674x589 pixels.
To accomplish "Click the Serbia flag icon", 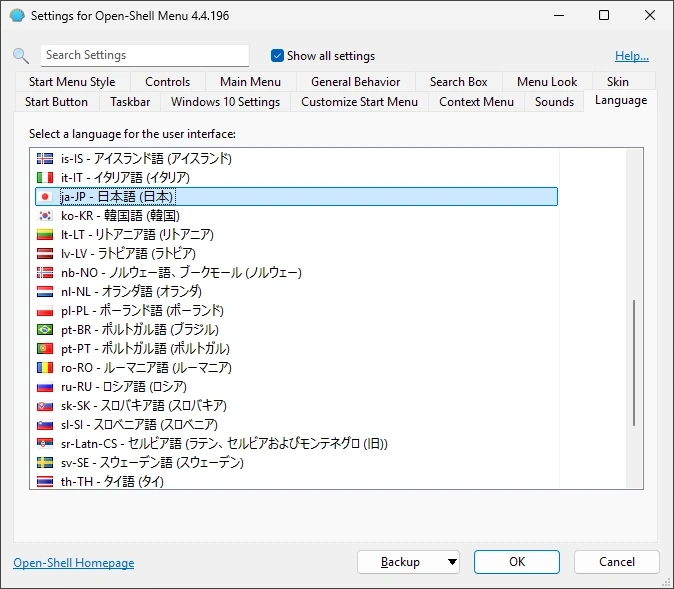I will tap(45, 443).
